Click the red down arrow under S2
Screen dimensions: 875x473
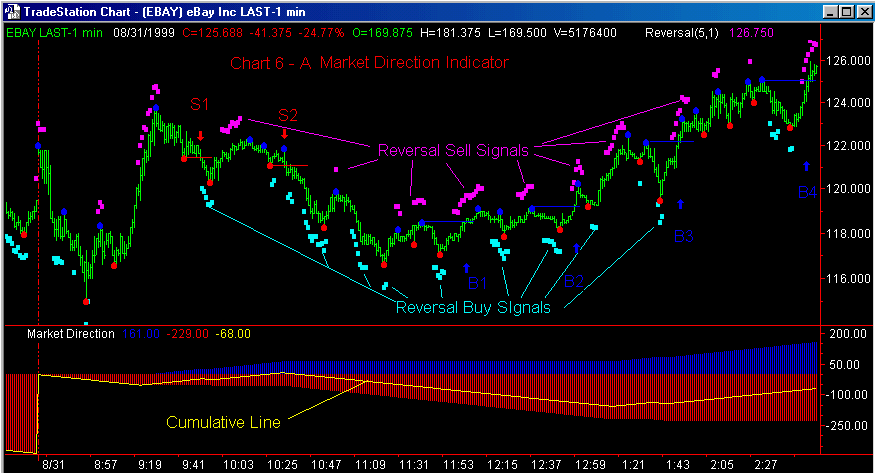point(285,134)
